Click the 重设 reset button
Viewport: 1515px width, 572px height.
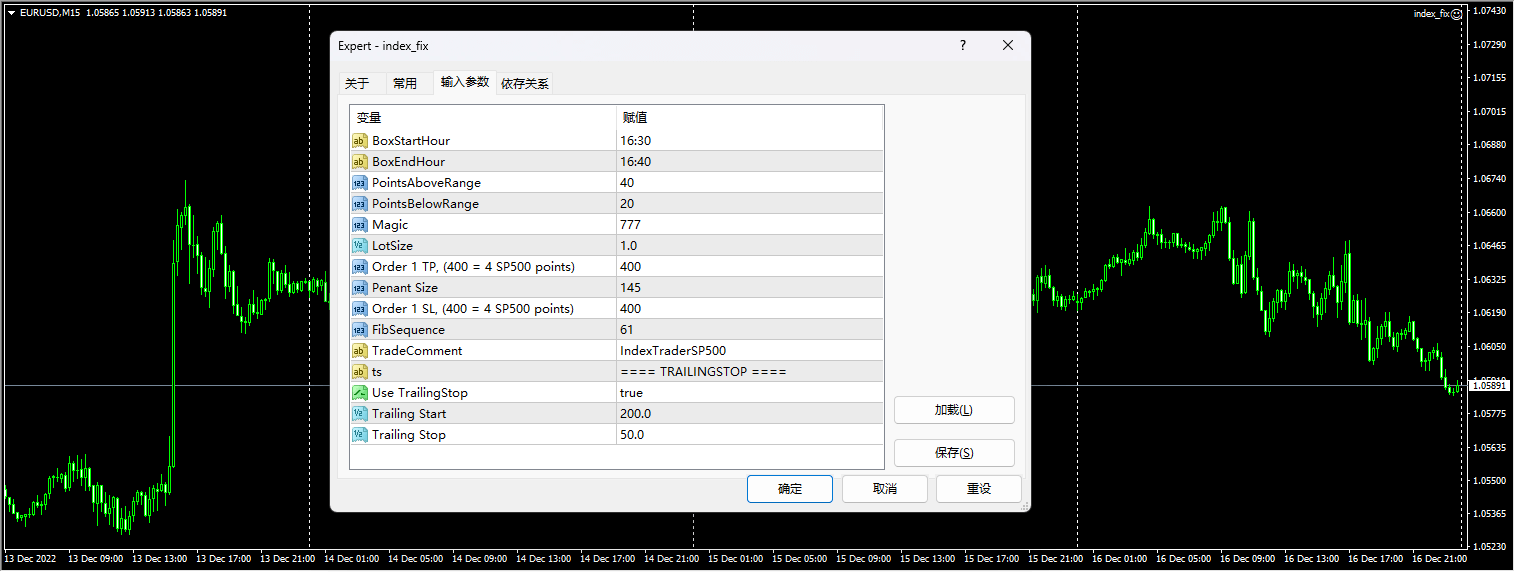coord(978,489)
